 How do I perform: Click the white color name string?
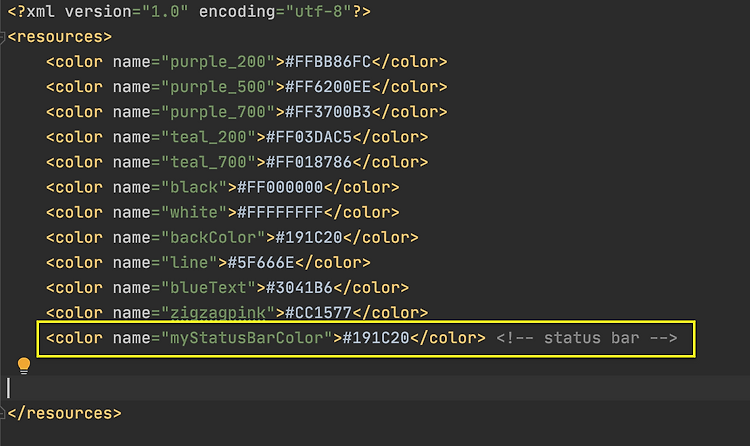(194, 212)
